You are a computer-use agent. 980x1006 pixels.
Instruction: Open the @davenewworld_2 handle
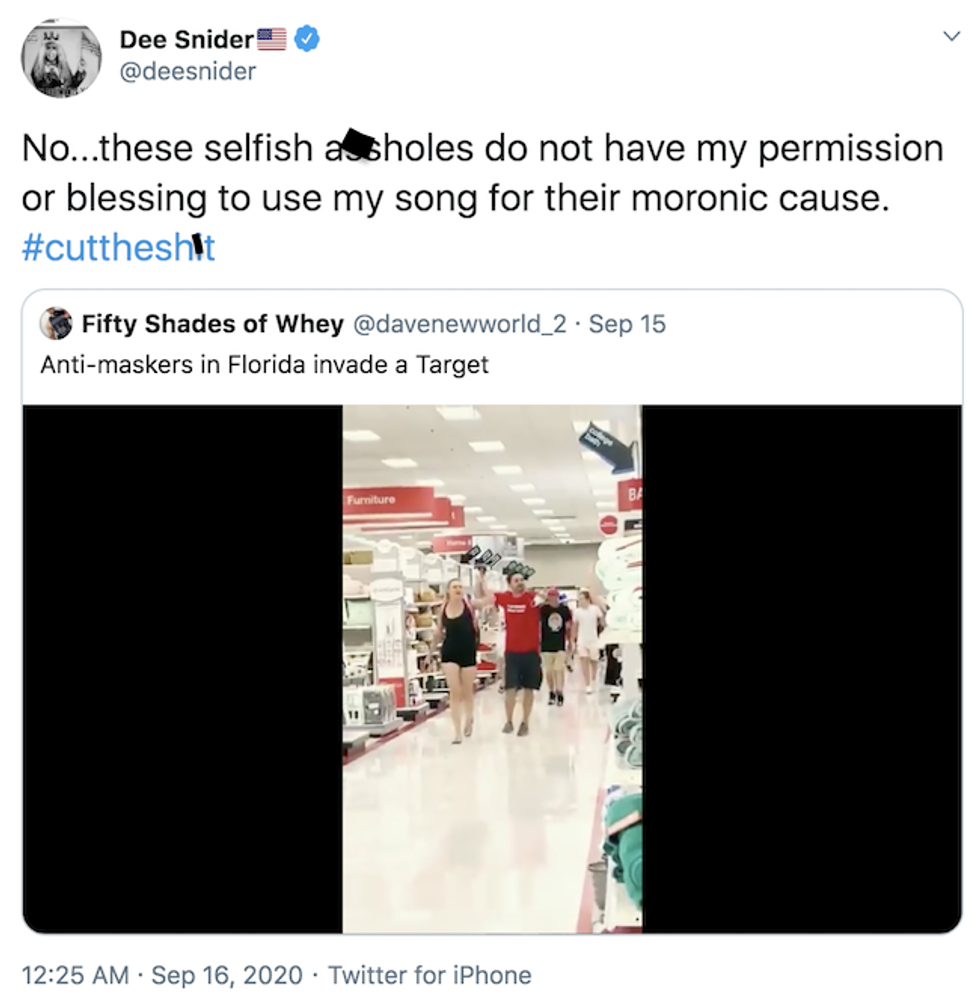[x=463, y=324]
